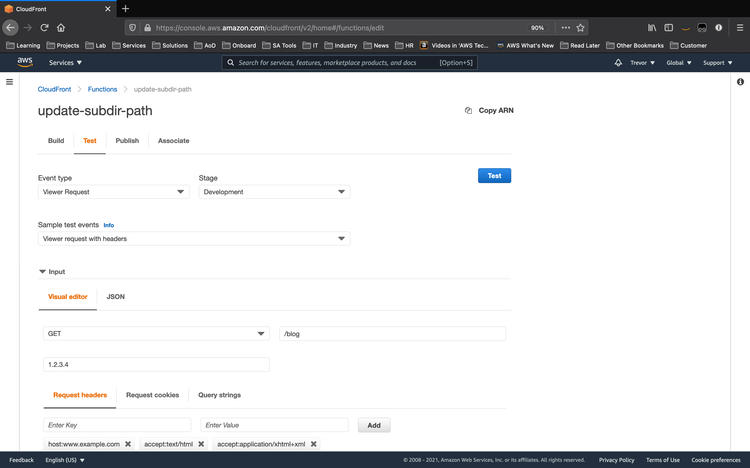Viewport: 750px width, 468px height.
Task: Open the SA Tools bookmarks folder
Action: (x=279, y=45)
